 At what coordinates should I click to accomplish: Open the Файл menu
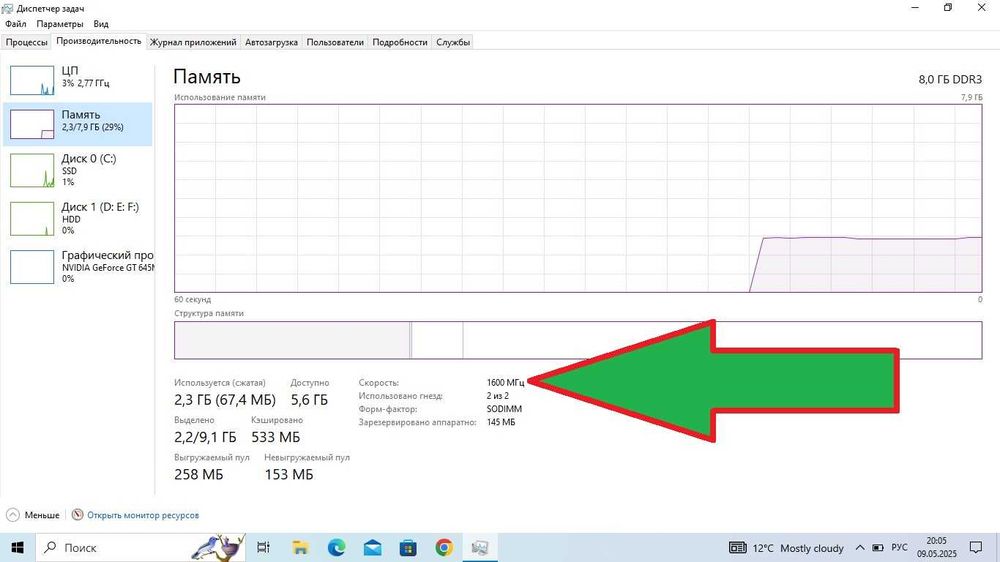(16, 24)
